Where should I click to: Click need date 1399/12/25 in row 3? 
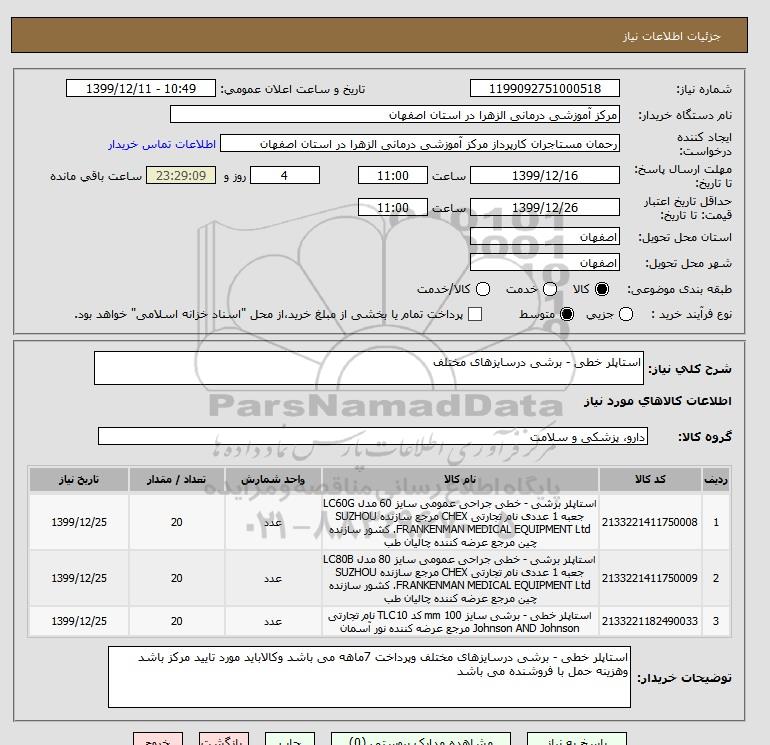79,621
